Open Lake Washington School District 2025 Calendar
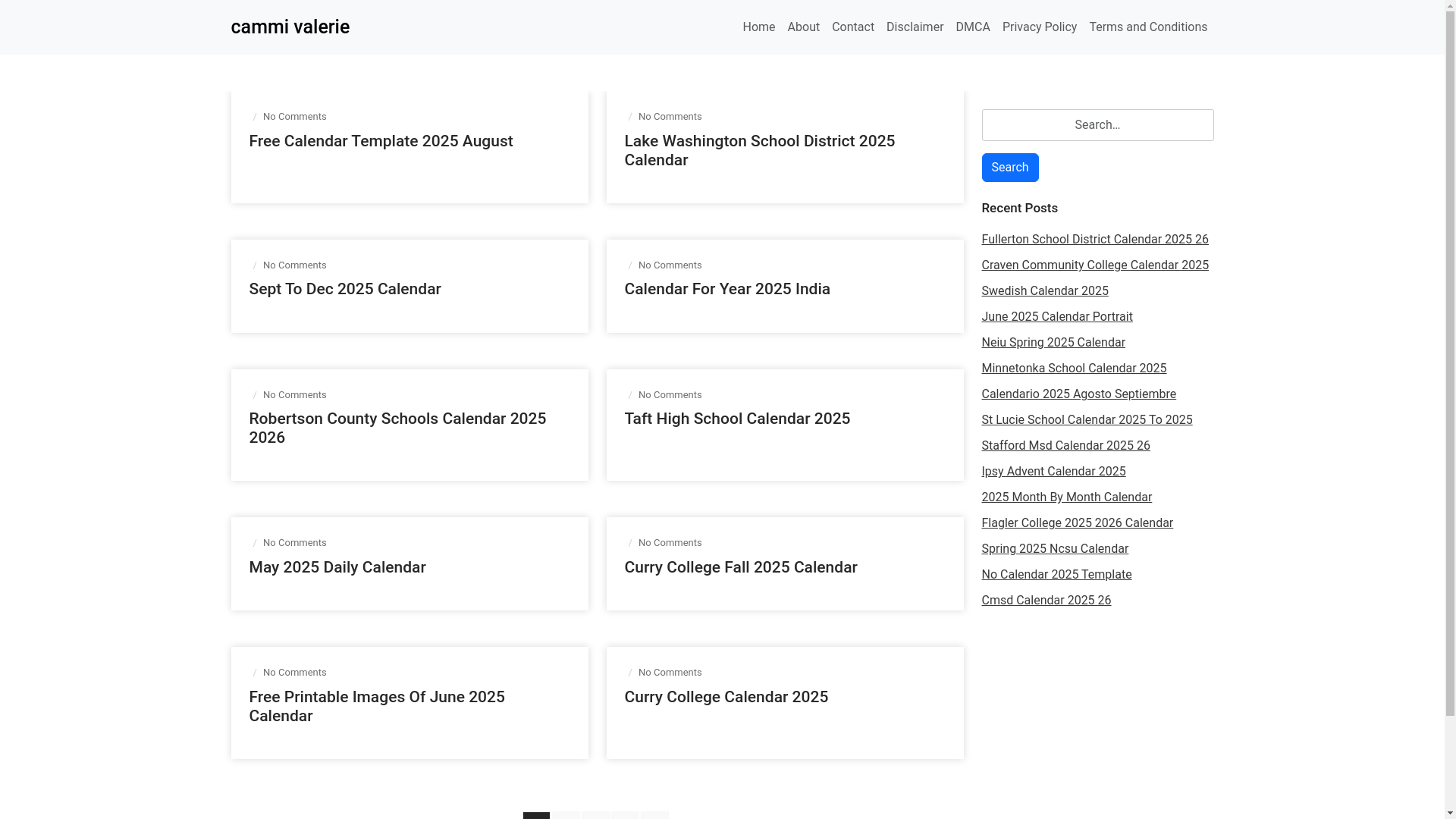 759,150
